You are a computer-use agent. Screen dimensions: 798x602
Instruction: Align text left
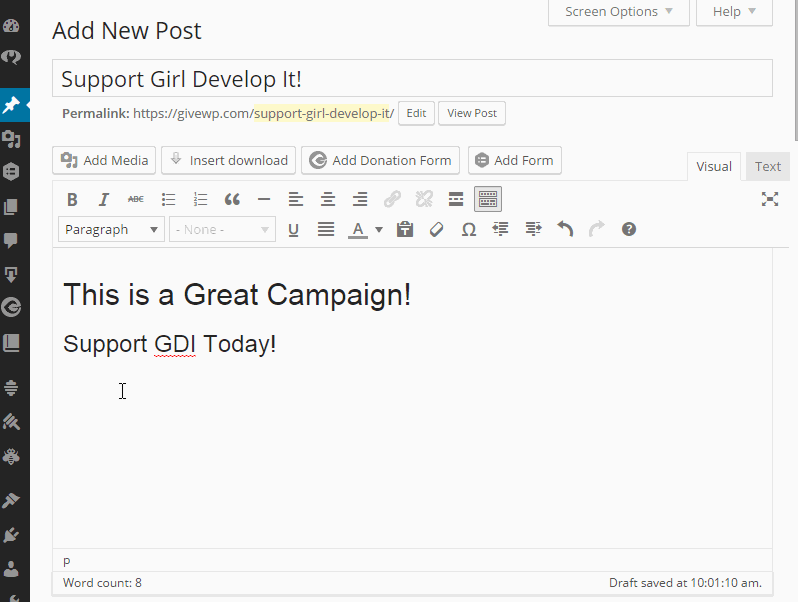point(296,199)
